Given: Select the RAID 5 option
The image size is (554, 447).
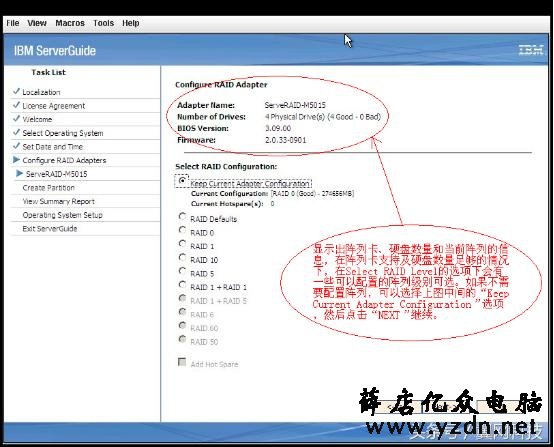Looking at the screenshot, I should pyautogui.click(x=182, y=271).
